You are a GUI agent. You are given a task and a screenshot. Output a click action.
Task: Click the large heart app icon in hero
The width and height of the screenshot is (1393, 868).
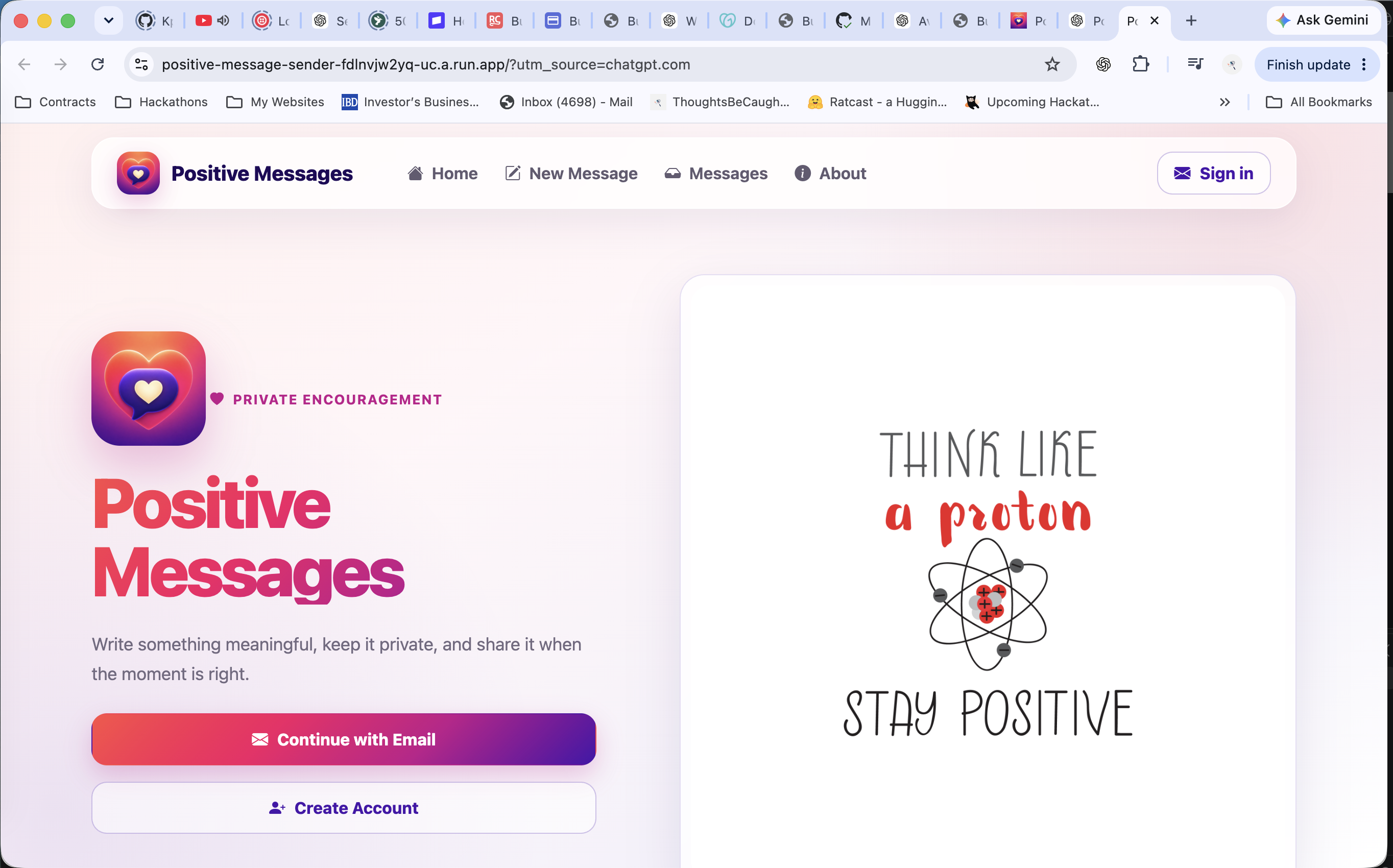click(x=149, y=388)
